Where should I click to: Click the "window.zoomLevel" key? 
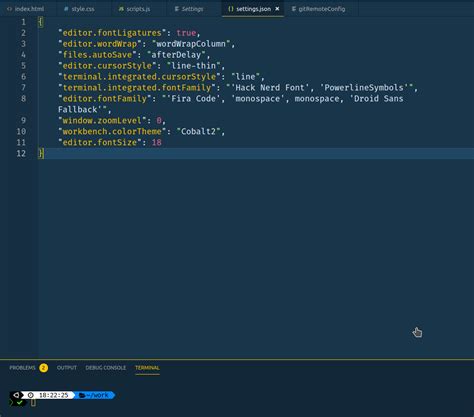[102, 120]
